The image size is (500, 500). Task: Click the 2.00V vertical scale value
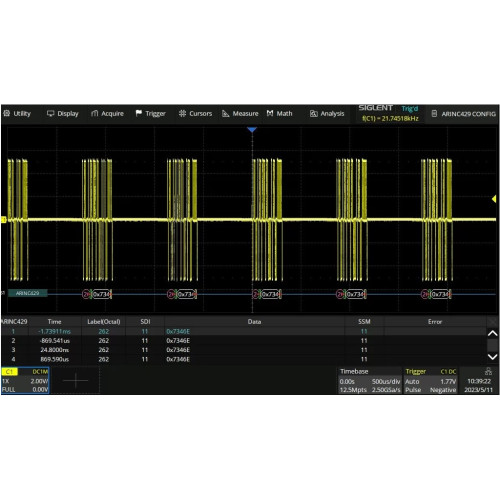coord(39,381)
